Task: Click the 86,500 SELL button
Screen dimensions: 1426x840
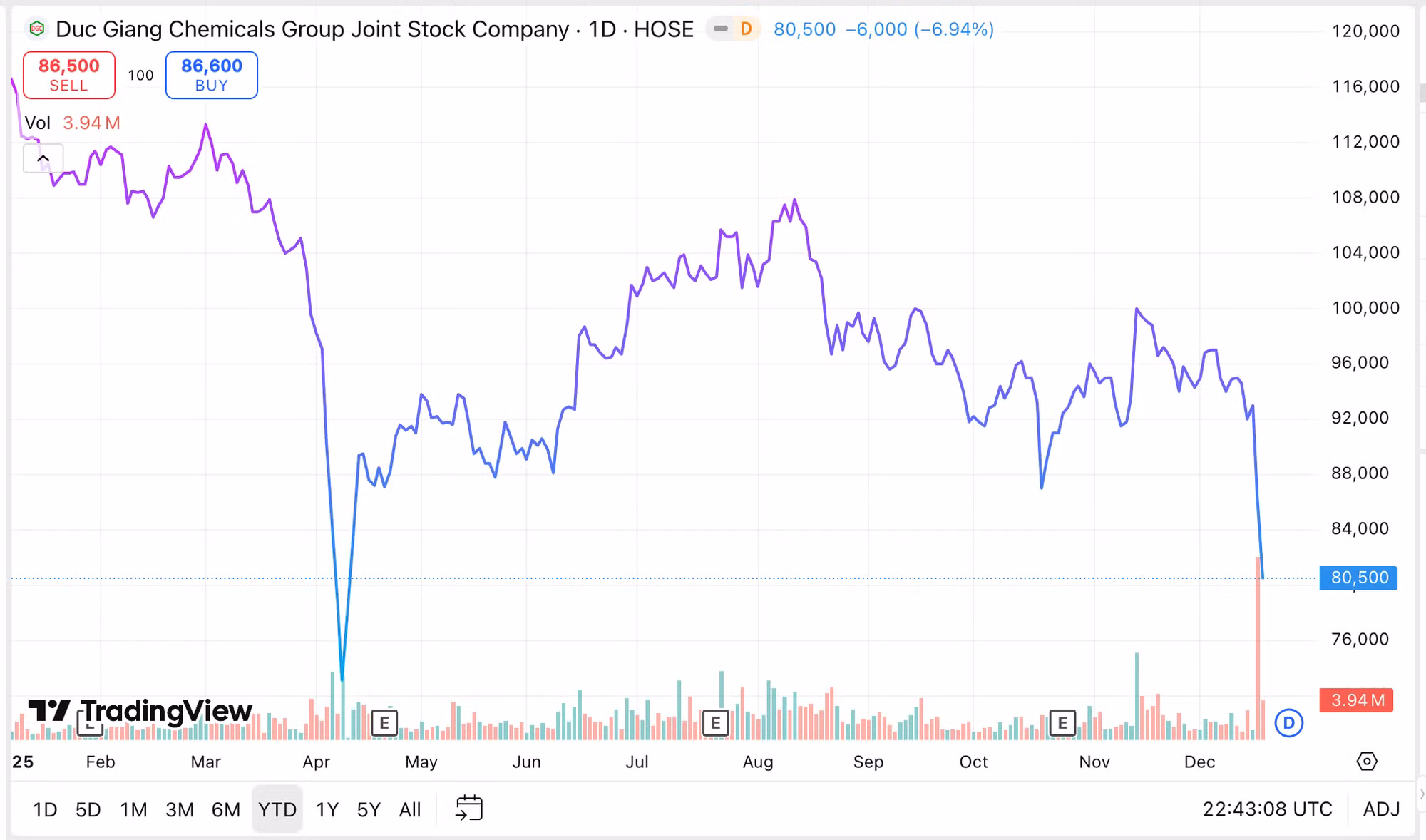Action: tap(69, 75)
